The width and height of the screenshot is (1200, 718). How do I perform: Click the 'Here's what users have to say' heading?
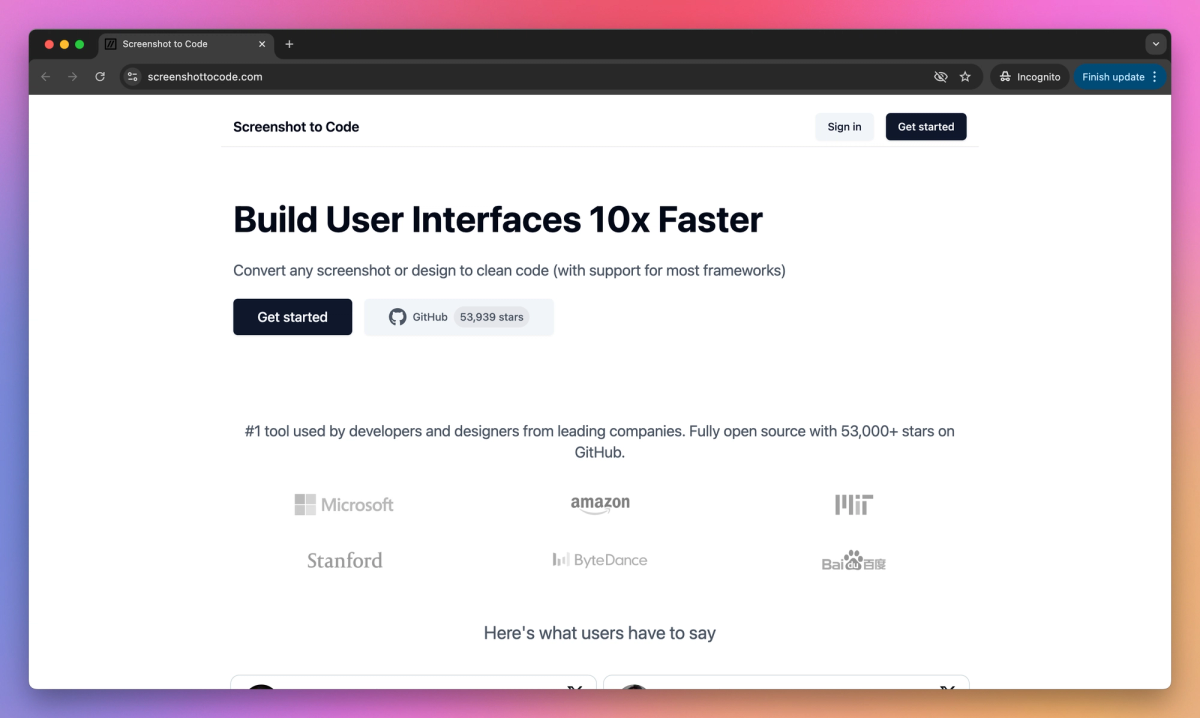point(600,633)
